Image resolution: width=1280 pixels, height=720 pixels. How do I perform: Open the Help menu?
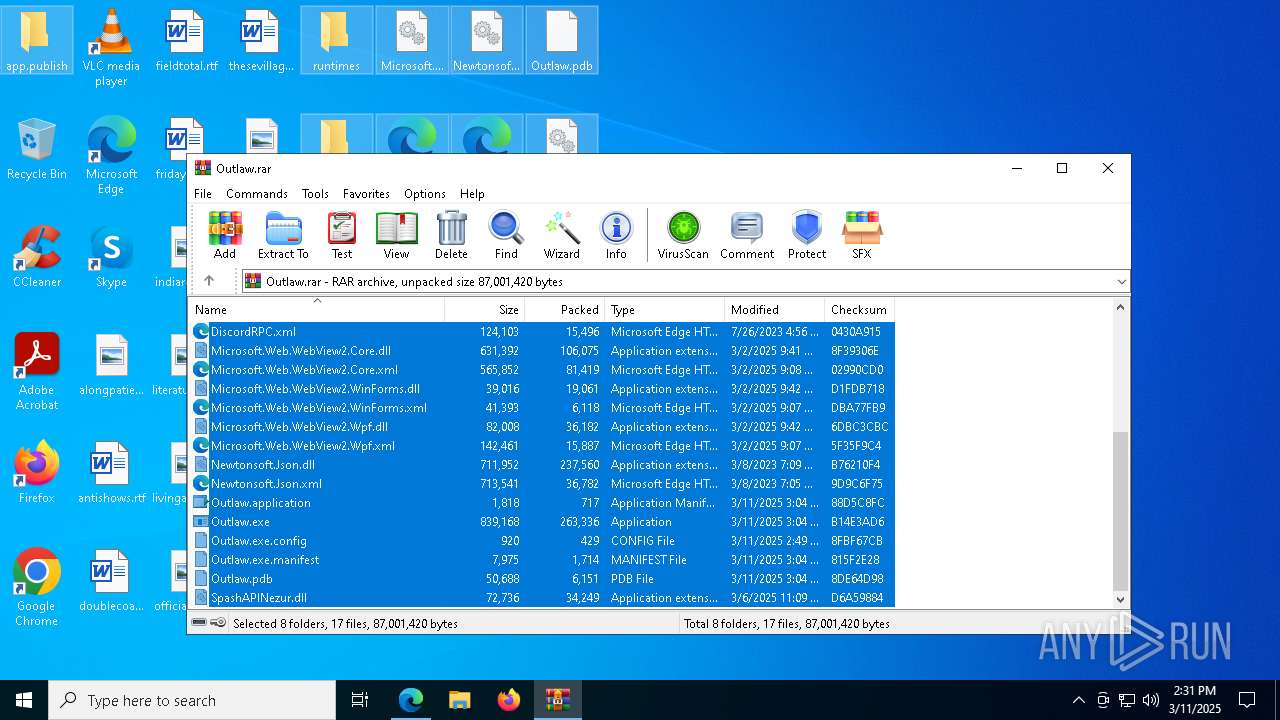(x=472, y=194)
